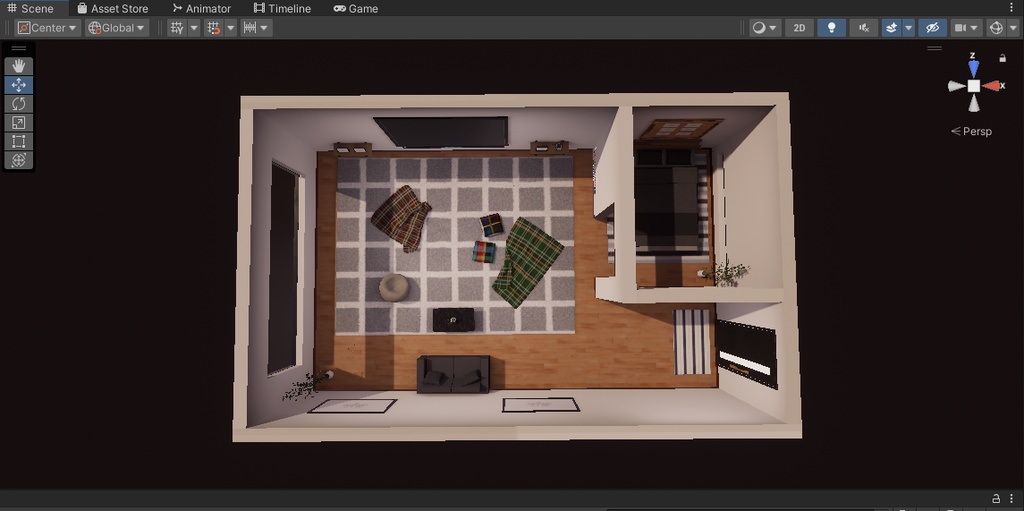Click the orientation gizmo center cube
1024x511 pixels.
pyautogui.click(x=974, y=86)
